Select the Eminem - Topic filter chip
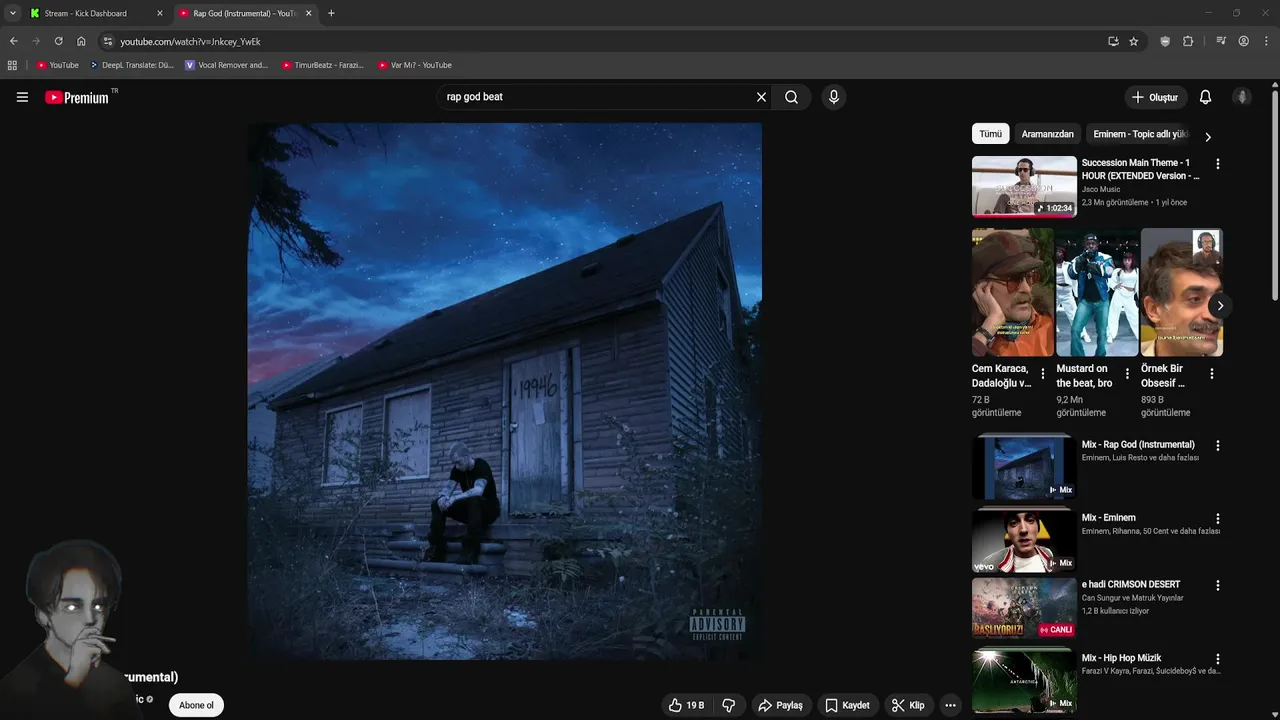This screenshot has height=720, width=1280. pyautogui.click(x=1140, y=134)
